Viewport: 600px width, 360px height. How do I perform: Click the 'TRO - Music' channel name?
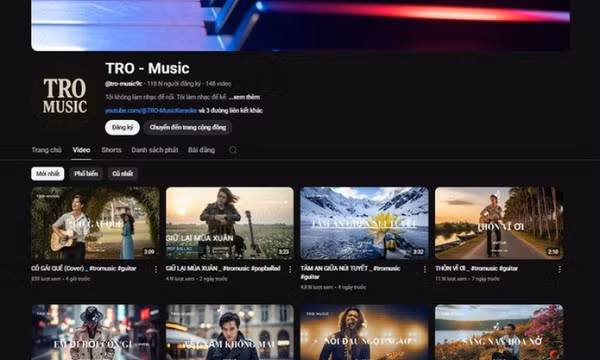click(147, 68)
